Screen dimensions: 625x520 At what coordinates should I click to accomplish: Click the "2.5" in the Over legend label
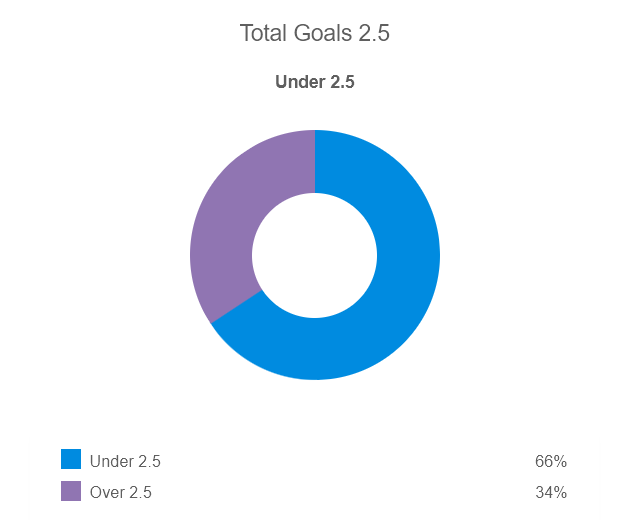(x=141, y=492)
